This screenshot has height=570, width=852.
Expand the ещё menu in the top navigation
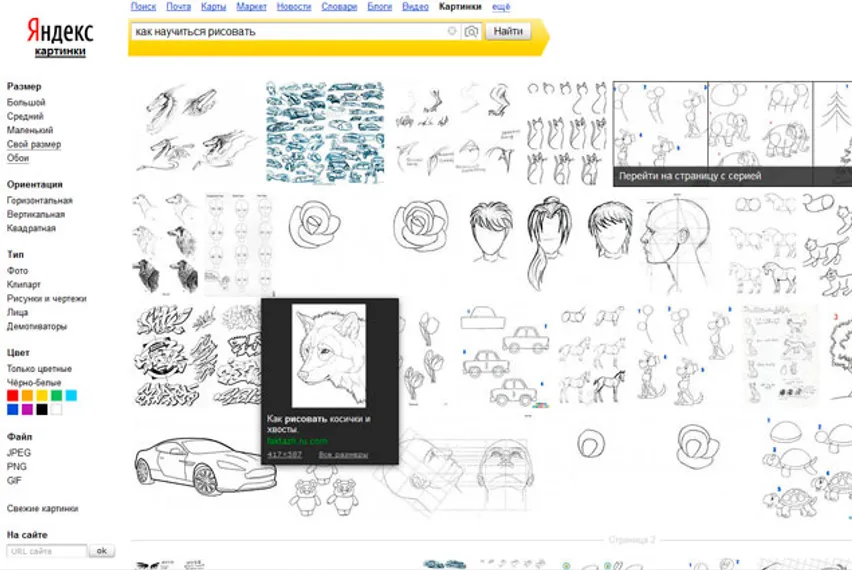[501, 6]
